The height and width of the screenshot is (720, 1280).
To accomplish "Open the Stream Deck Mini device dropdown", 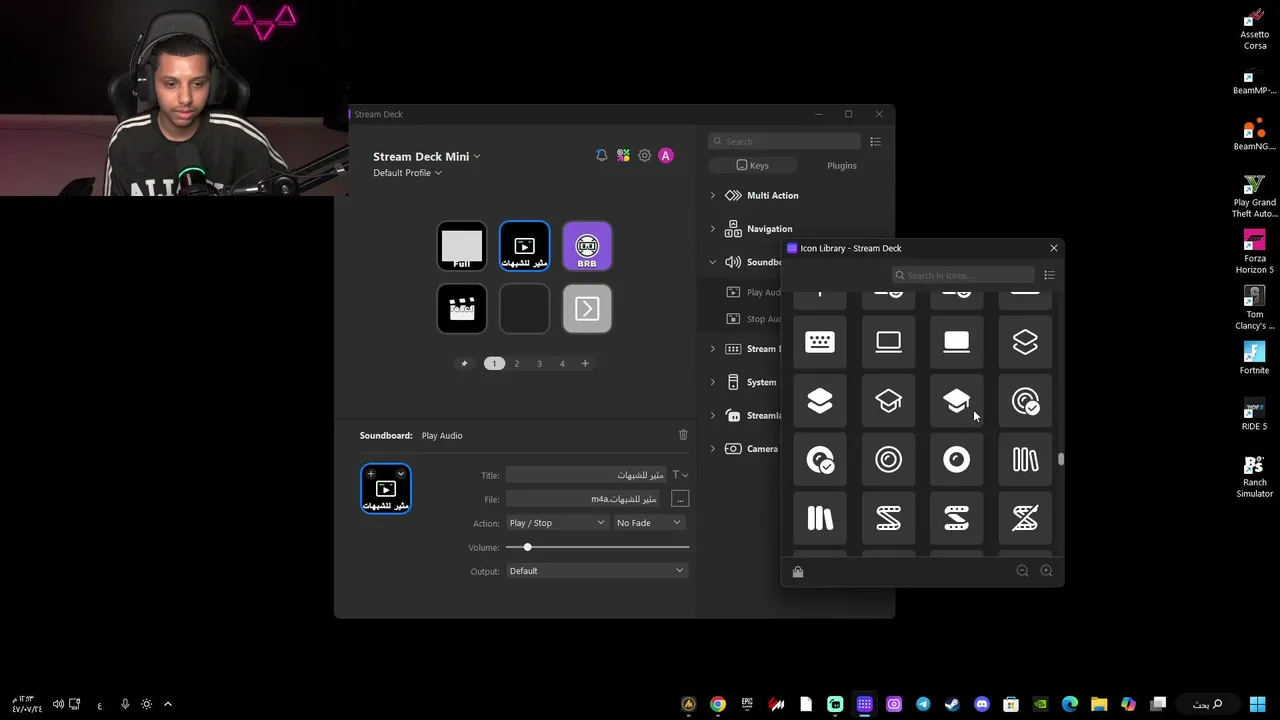I will tap(427, 156).
